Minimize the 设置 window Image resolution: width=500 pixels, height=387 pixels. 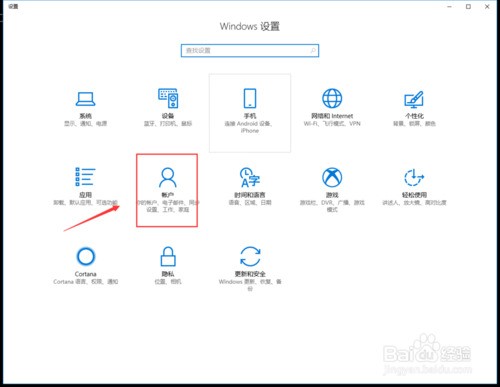tap(450, 7)
